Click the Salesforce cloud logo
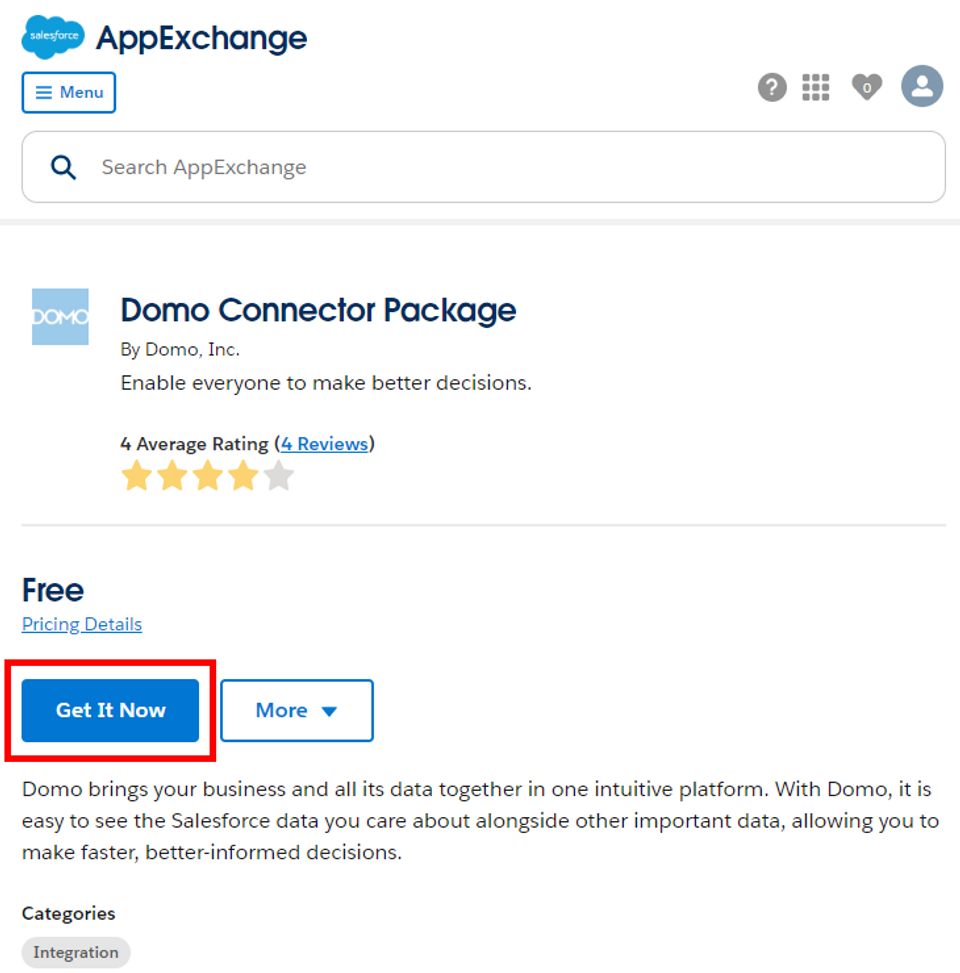960x973 pixels. [53, 37]
